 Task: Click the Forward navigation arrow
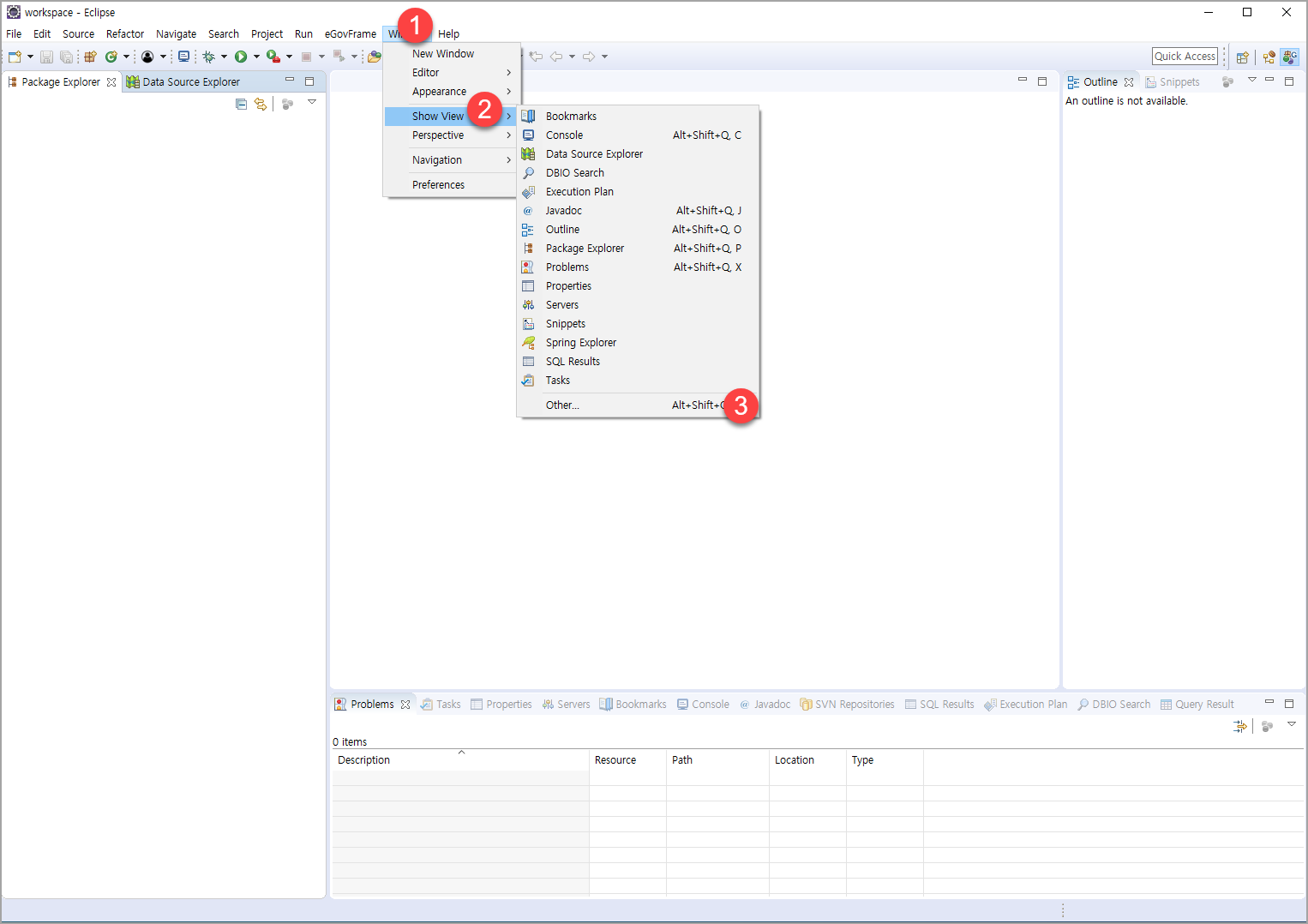tap(589, 57)
